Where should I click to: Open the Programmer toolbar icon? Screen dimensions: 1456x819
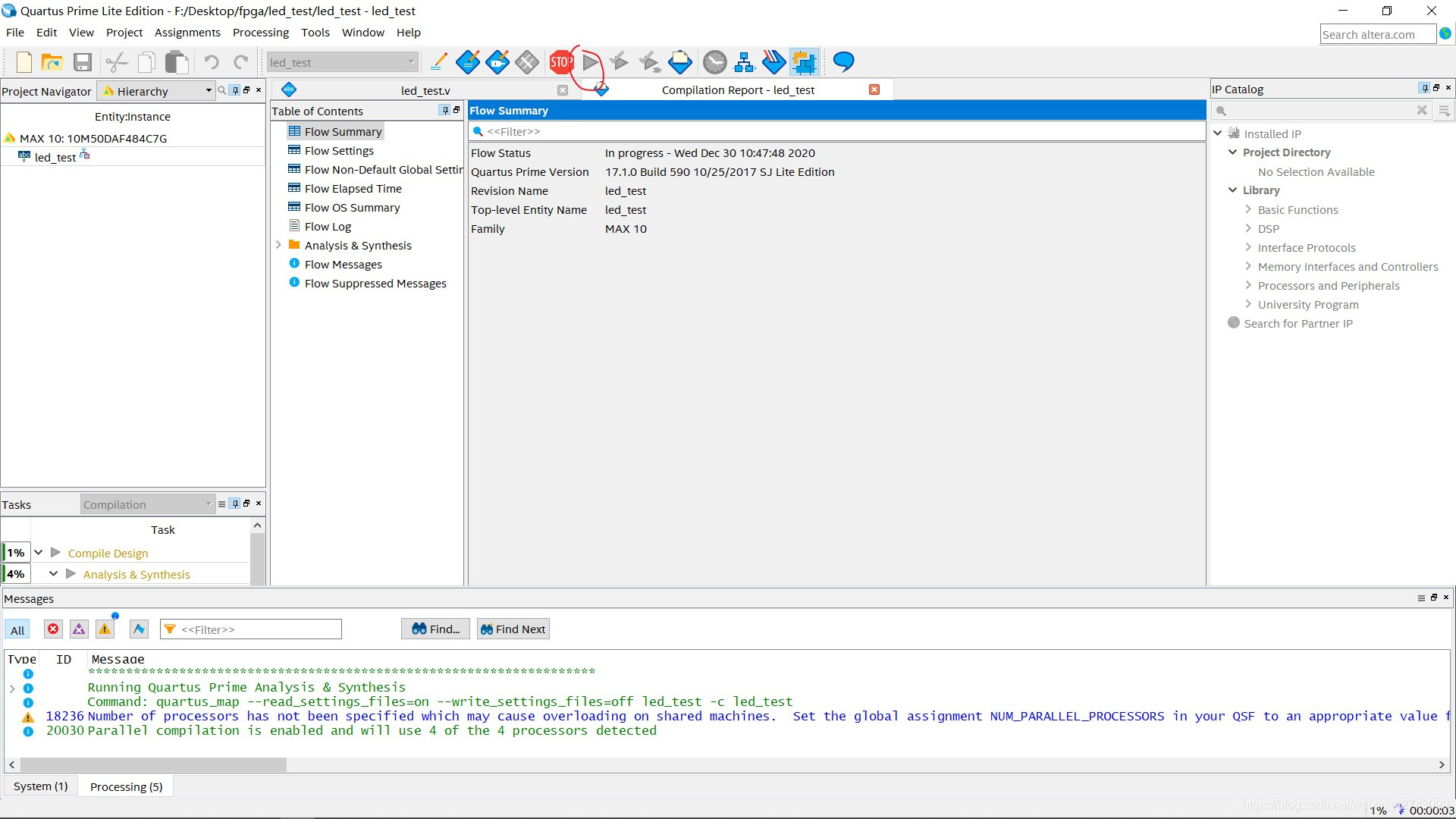(x=773, y=62)
